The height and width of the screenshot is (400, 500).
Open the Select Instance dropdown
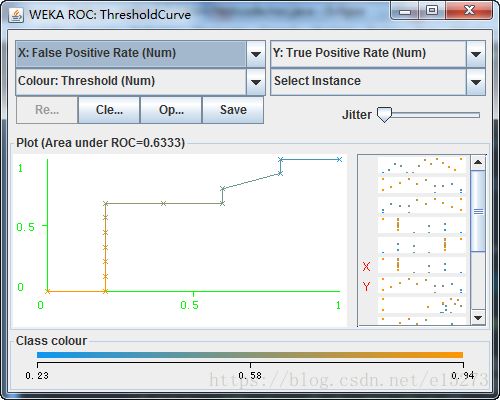point(378,82)
